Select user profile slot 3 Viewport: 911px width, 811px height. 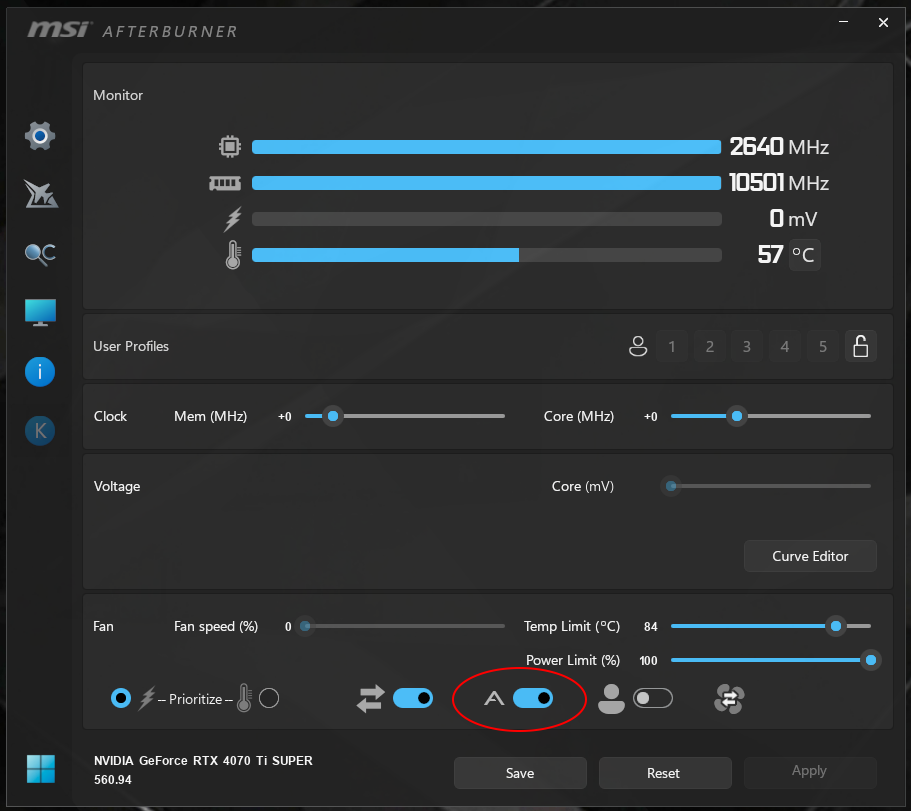coord(747,347)
